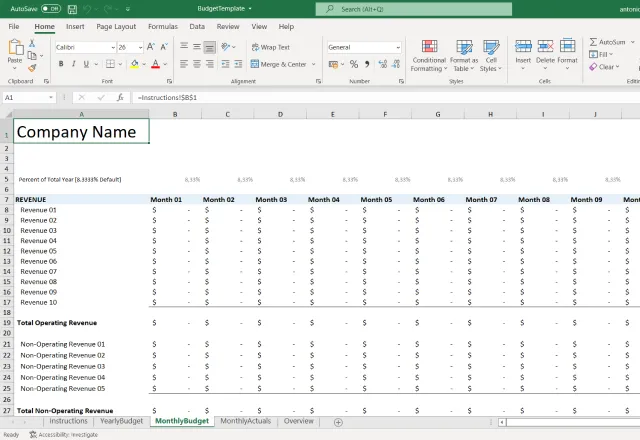Screen dimensions: 640x440
Task: Click the Save icon in title bar
Action: [72, 9]
